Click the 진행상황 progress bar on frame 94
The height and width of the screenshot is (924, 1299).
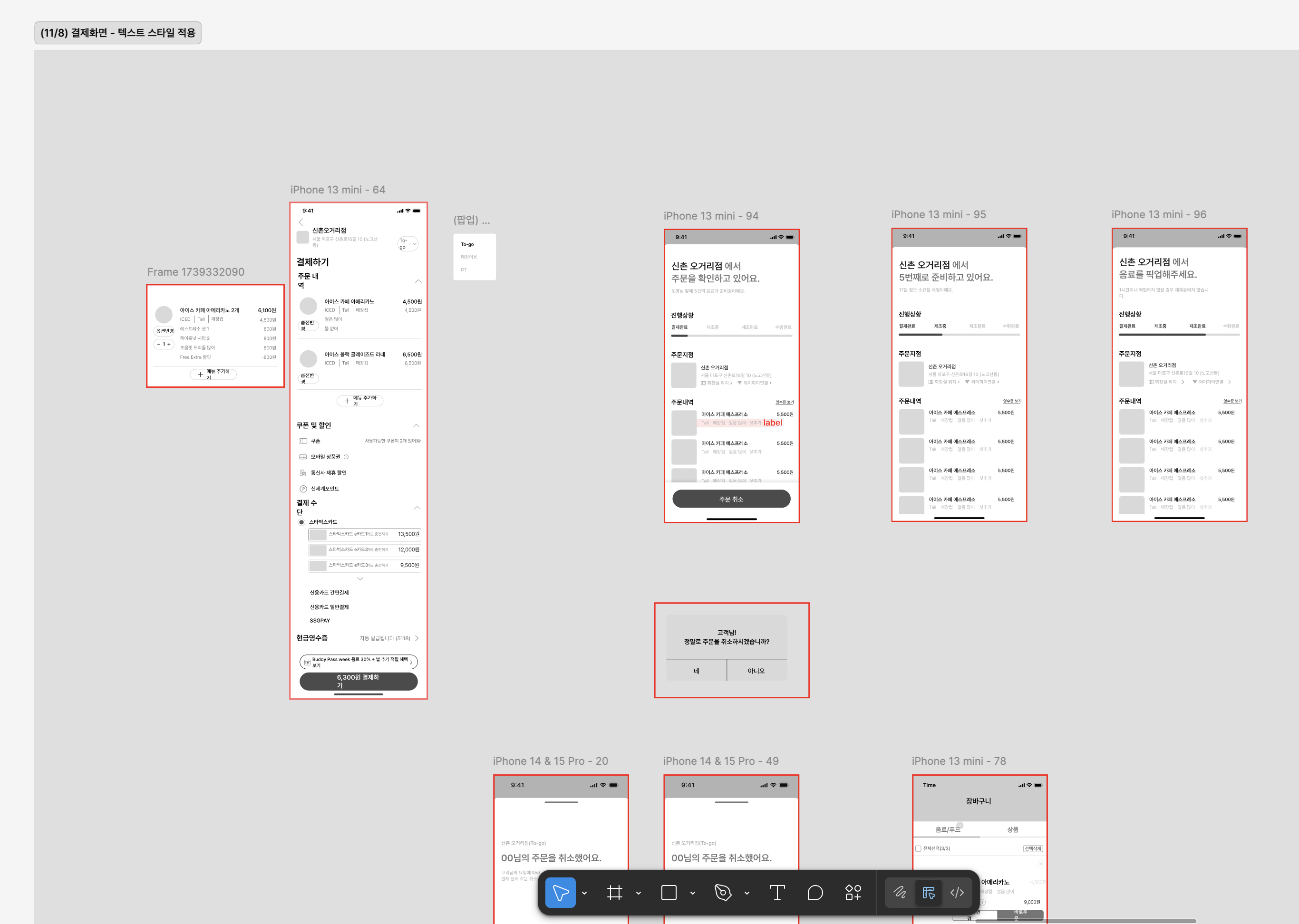tap(731, 336)
